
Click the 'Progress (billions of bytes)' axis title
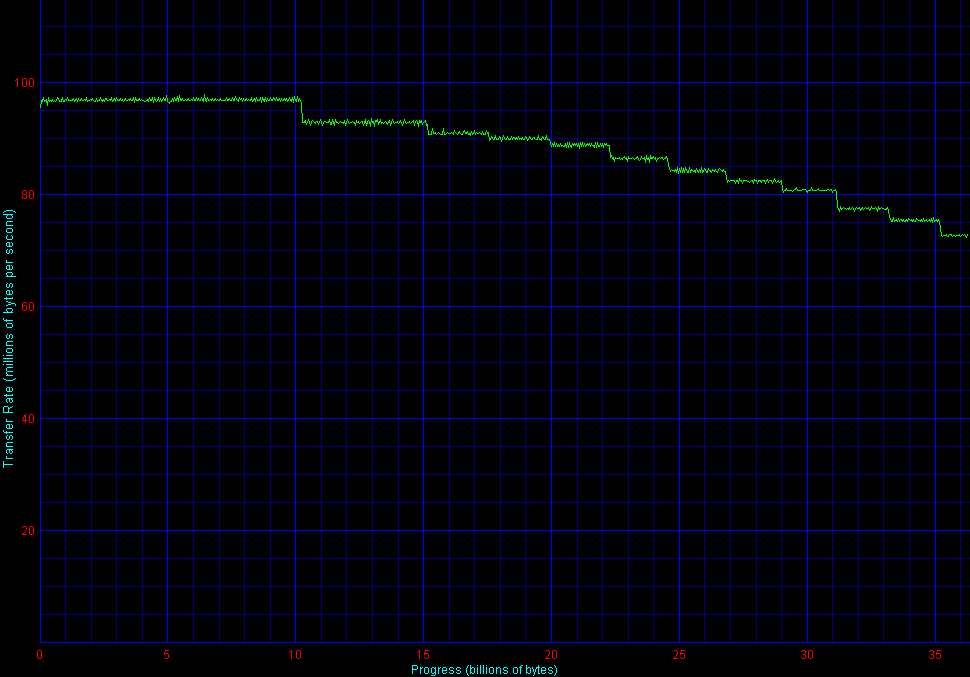tap(484, 669)
